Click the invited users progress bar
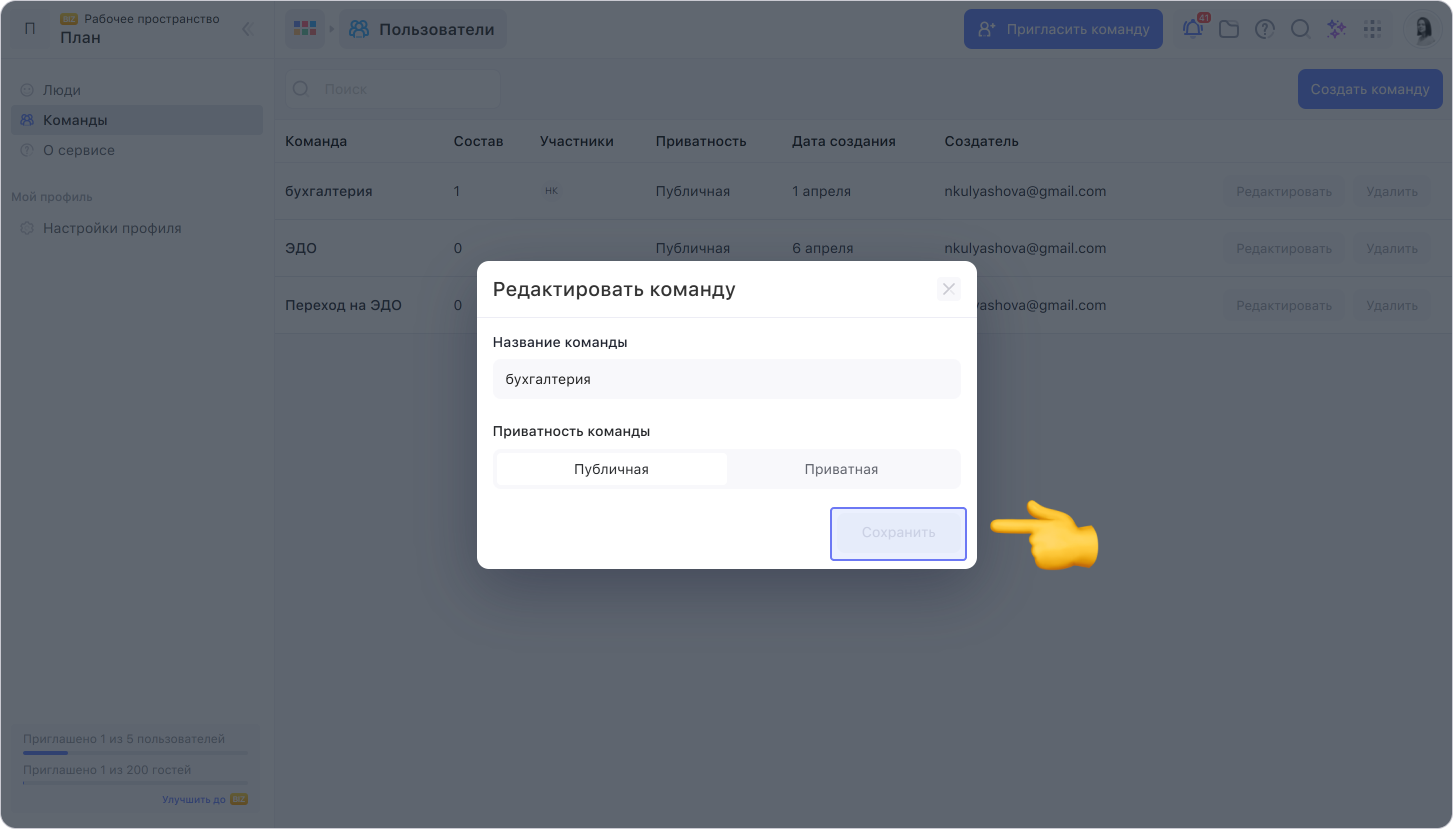The width and height of the screenshot is (1453, 829). point(135,752)
